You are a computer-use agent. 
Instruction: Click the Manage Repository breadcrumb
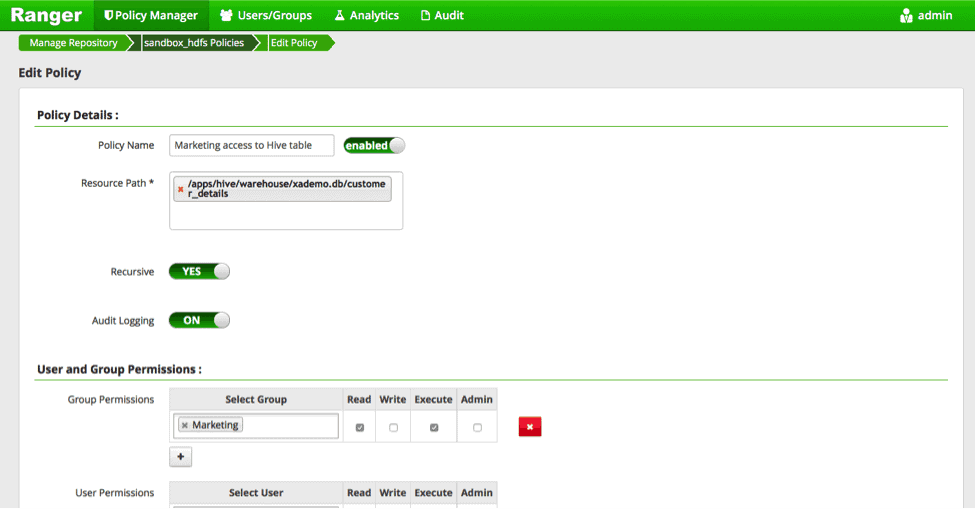73,43
